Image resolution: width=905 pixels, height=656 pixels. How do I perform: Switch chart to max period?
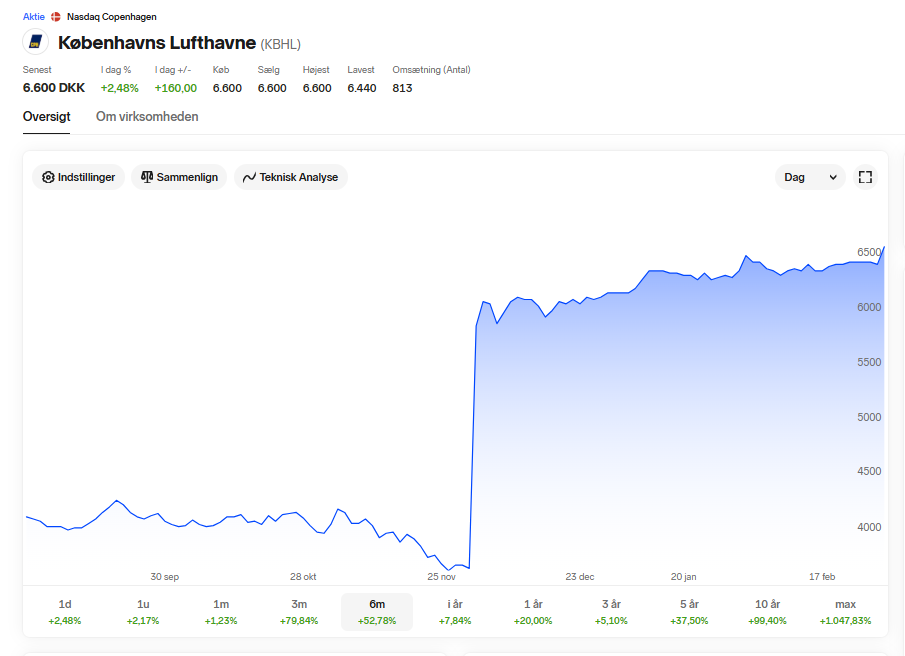(x=845, y=612)
